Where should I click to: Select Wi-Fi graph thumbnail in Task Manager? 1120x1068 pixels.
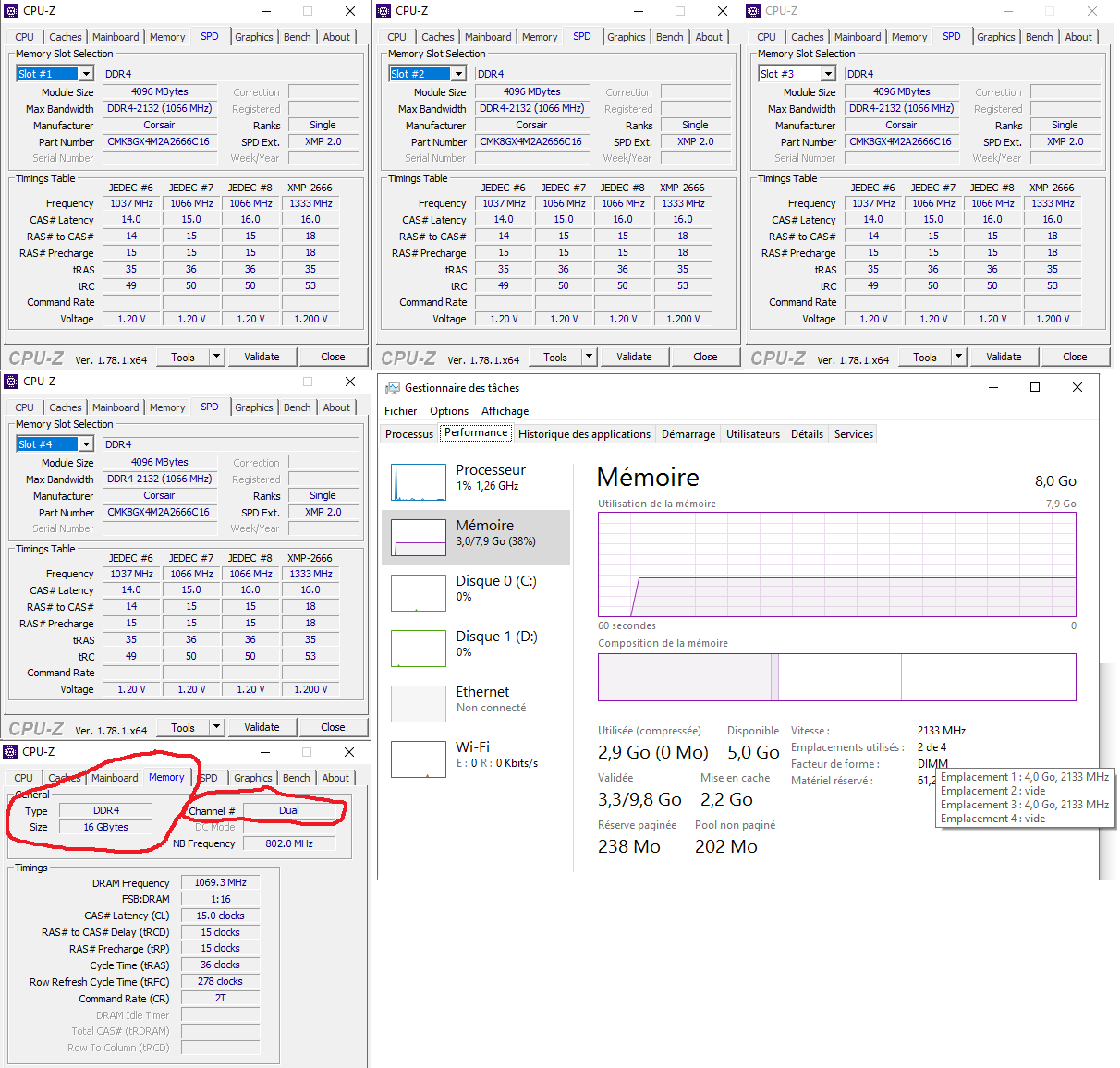[419, 759]
